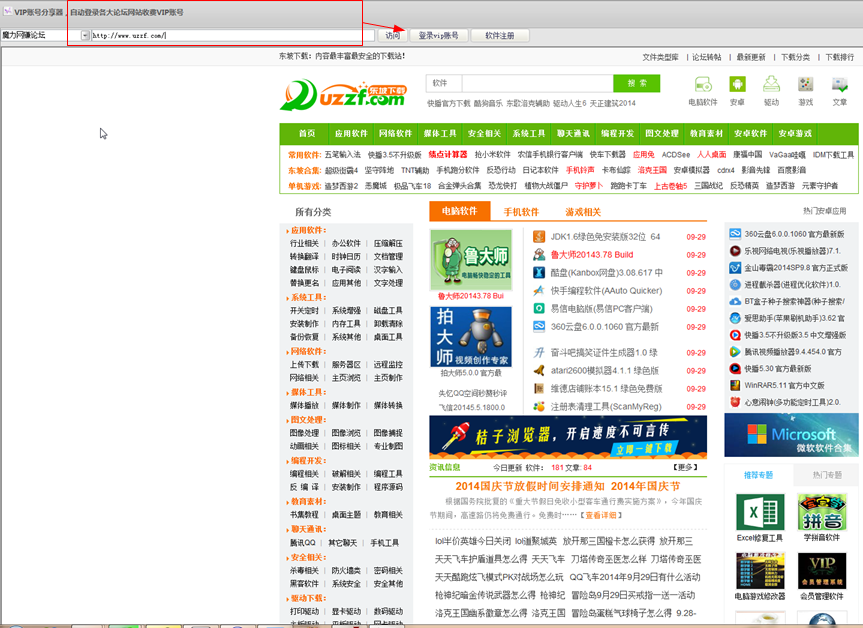Switch to the 游戏相关 tab
This screenshot has width=863, height=628.
[583, 212]
